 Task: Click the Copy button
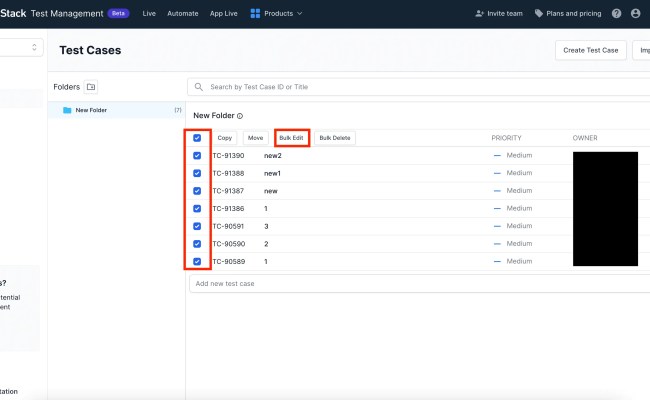pyautogui.click(x=225, y=138)
